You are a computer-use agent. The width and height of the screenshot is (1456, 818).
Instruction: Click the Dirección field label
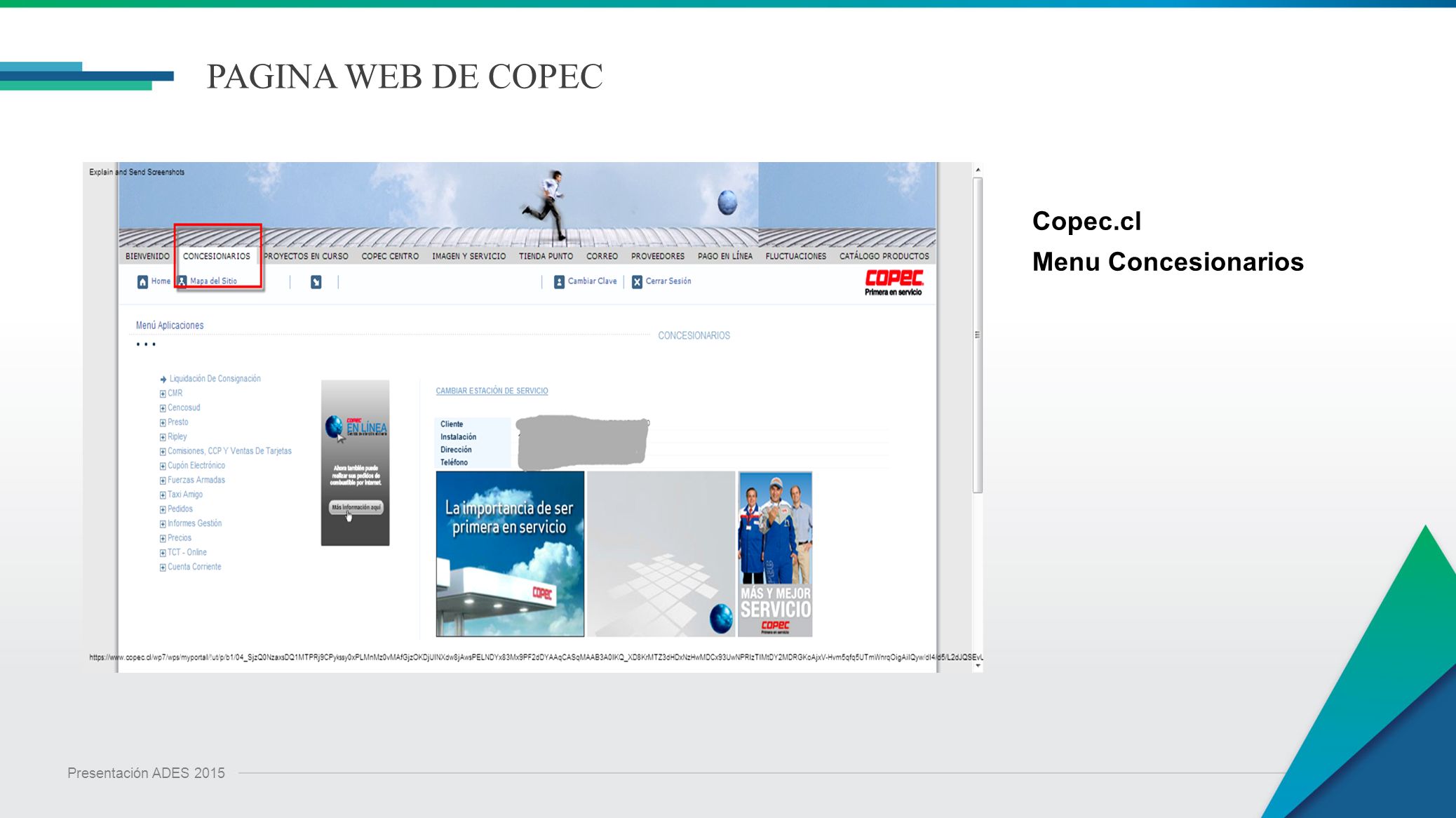click(x=456, y=450)
